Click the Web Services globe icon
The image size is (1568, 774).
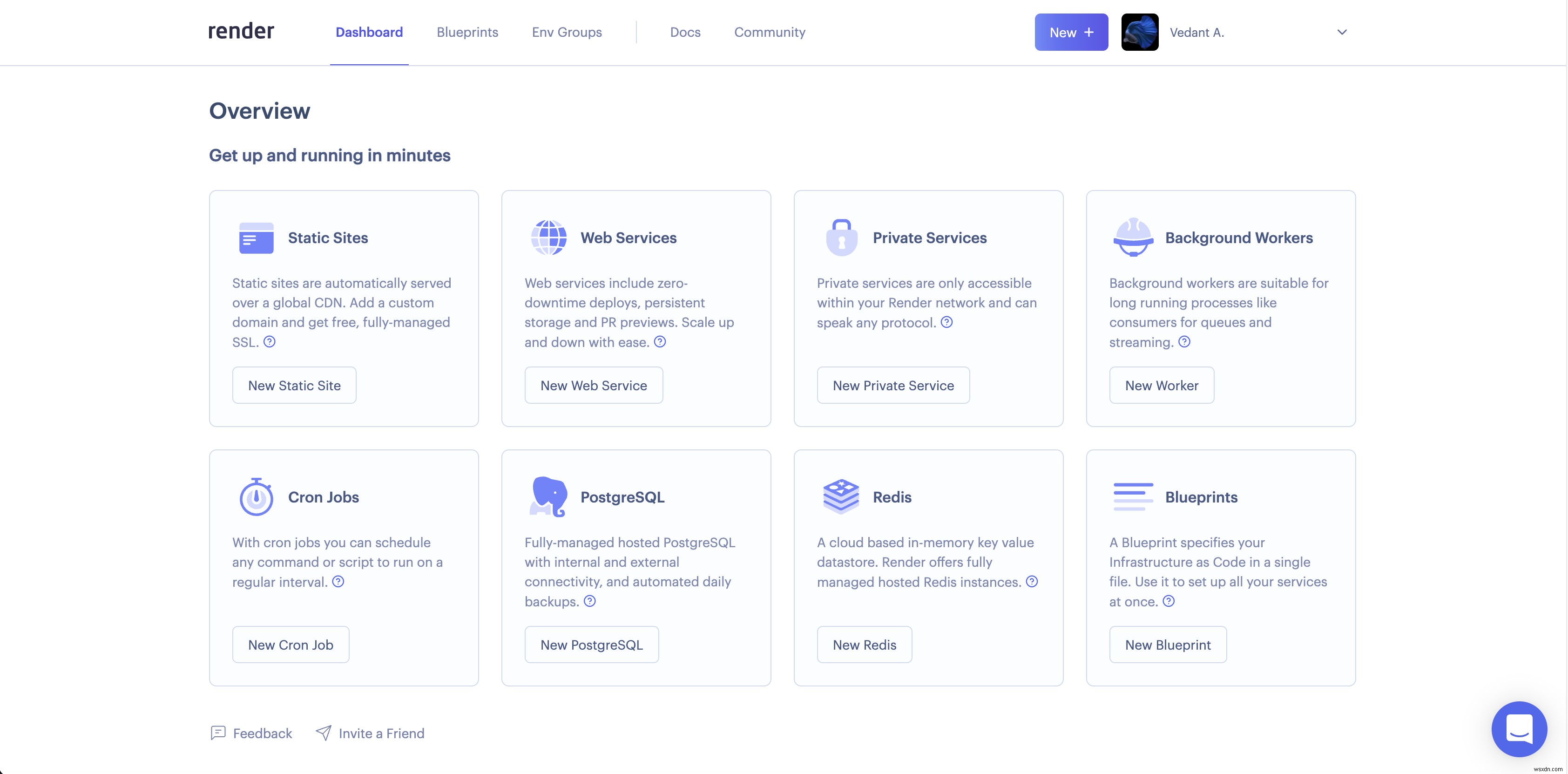548,237
